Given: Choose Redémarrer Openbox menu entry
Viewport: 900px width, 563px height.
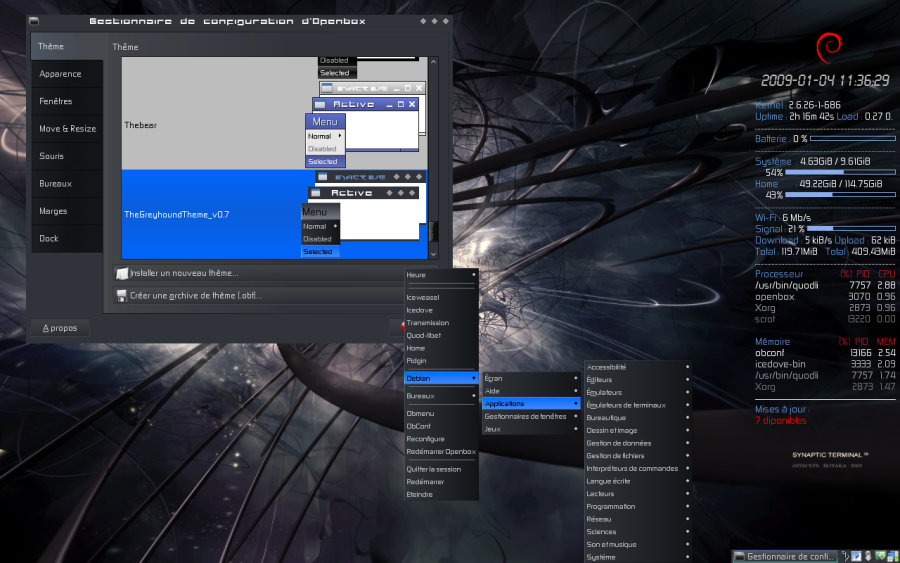Looking at the screenshot, I should [x=441, y=451].
